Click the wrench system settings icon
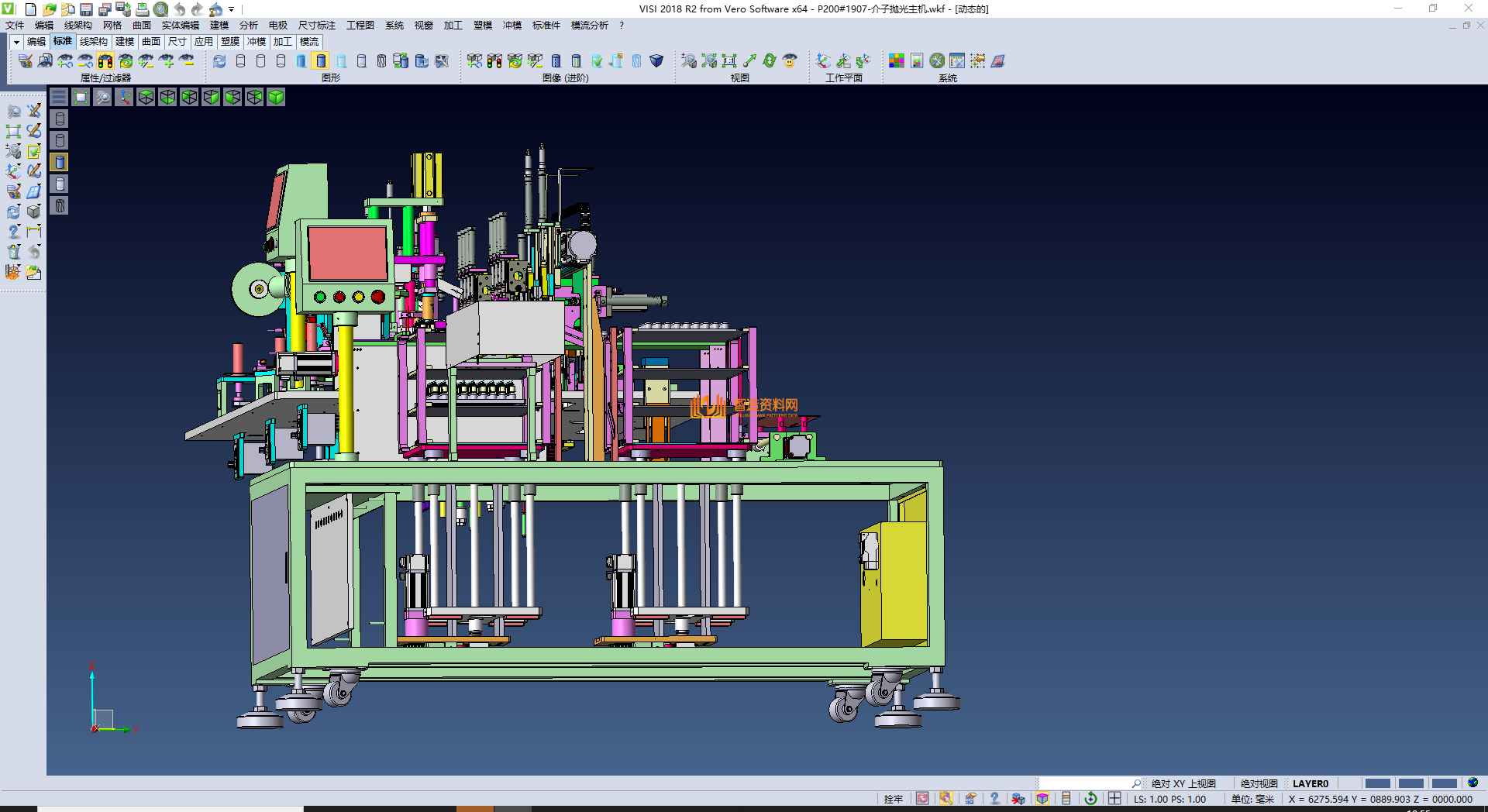The image size is (1488, 812). 937,61
